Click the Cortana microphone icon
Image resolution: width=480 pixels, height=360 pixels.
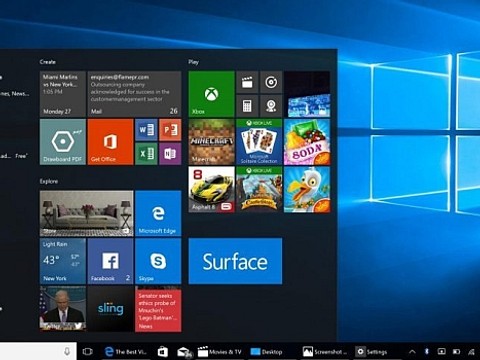[x=67, y=351]
